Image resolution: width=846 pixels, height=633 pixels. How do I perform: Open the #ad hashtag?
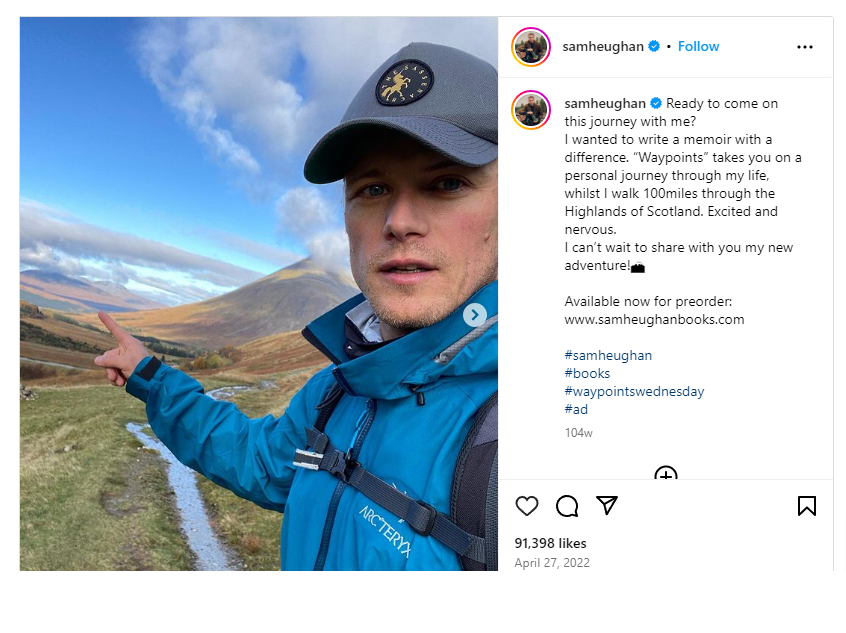coord(576,409)
